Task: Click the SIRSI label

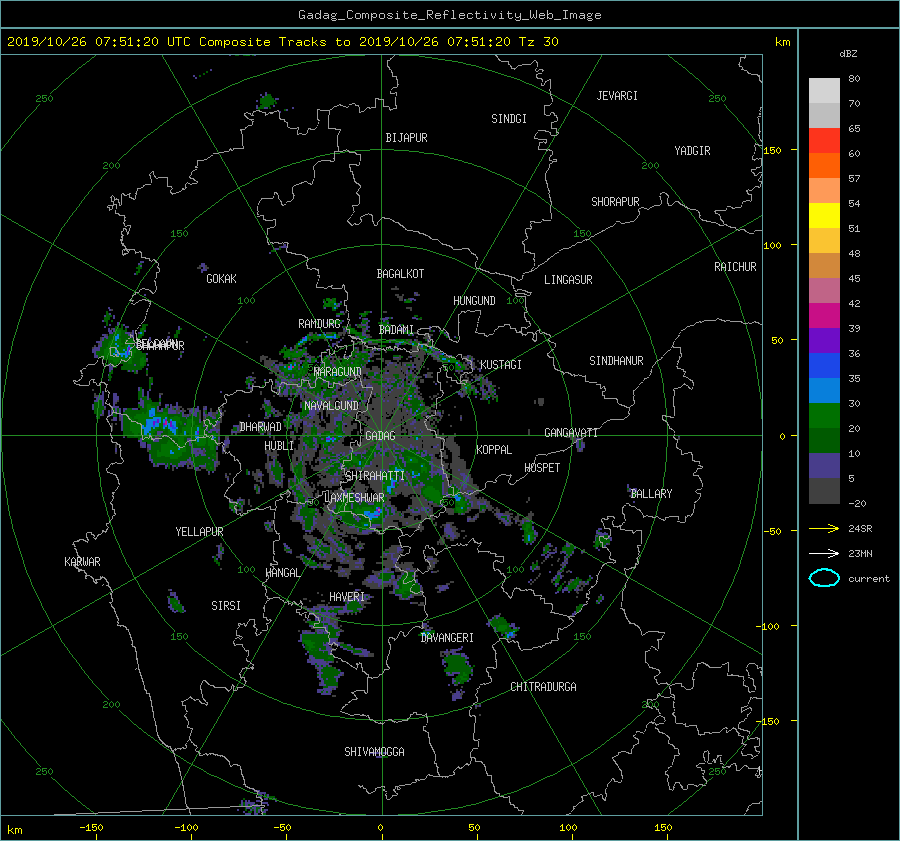Action: tap(226, 606)
